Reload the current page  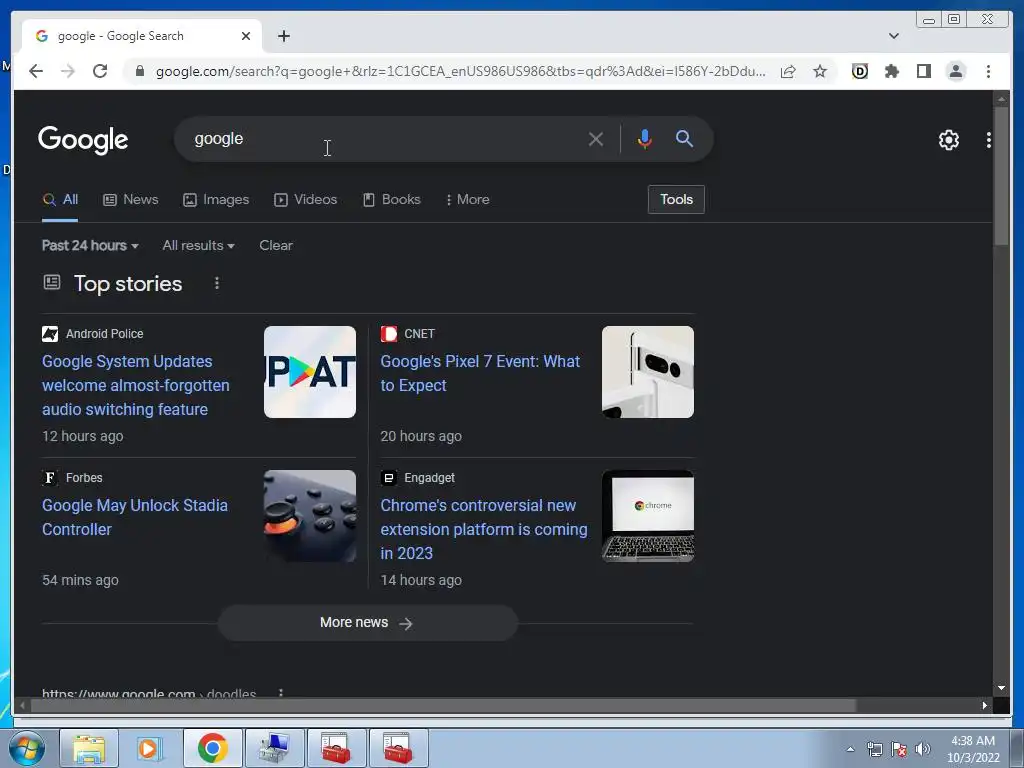tap(100, 71)
